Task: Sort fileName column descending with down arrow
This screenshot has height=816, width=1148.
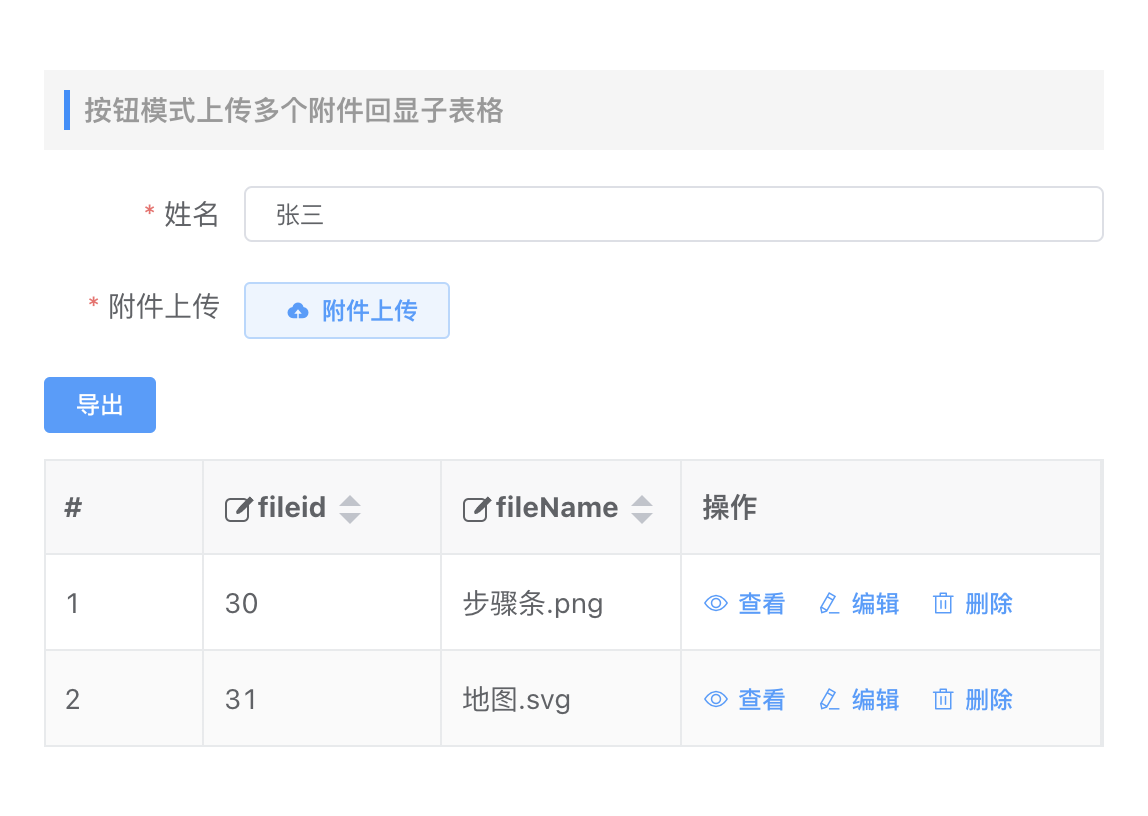Action: (642, 517)
